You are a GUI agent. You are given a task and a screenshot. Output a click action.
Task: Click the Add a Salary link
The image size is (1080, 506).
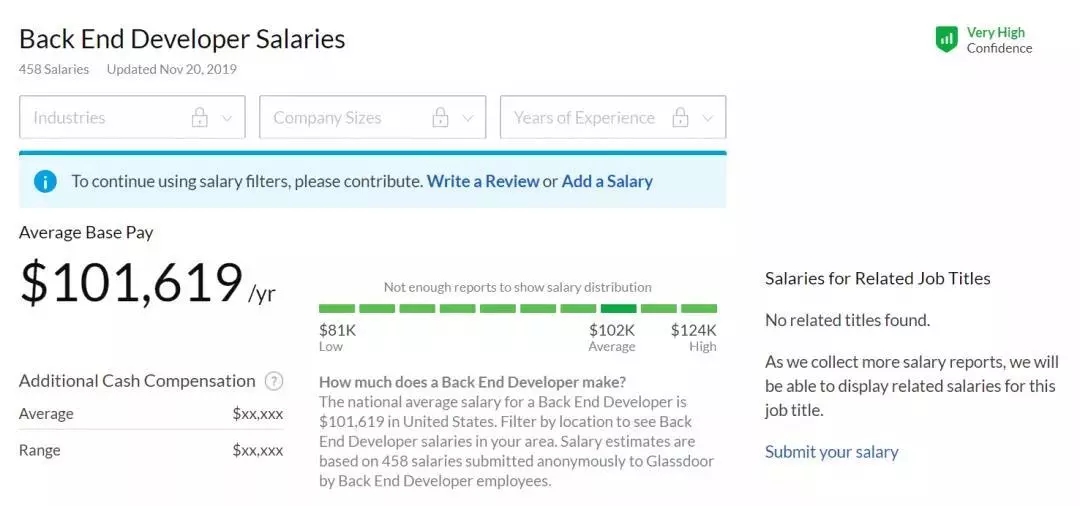tap(607, 181)
